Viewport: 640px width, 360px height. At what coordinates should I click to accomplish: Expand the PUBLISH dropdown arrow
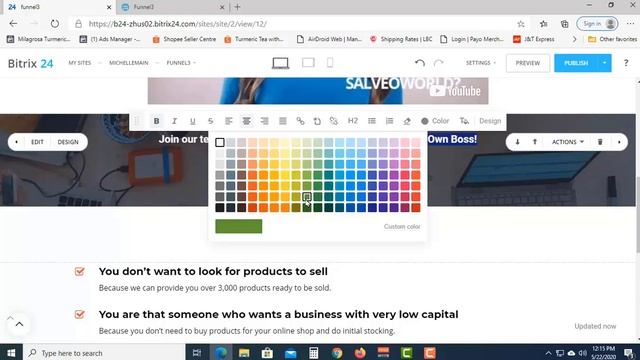(x=604, y=63)
